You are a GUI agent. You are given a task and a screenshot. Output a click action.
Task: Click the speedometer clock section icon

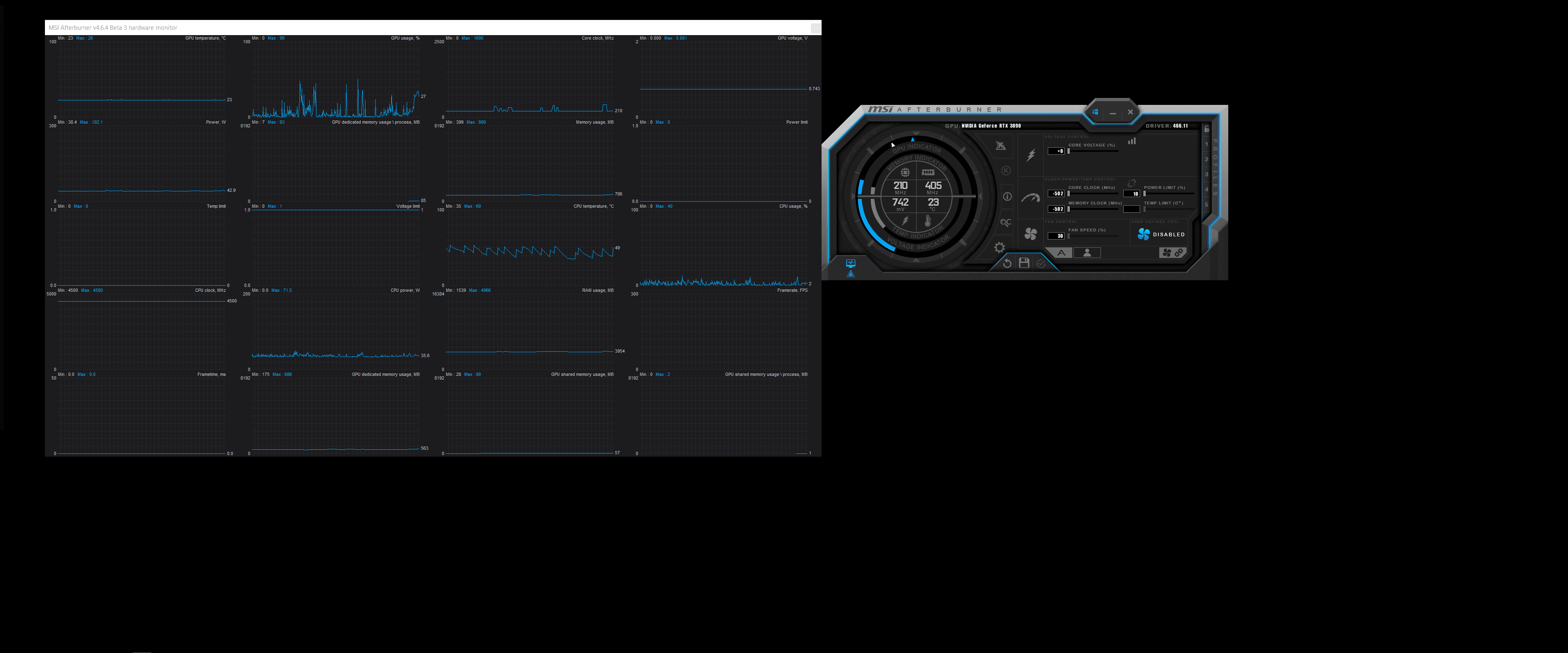(x=1031, y=197)
